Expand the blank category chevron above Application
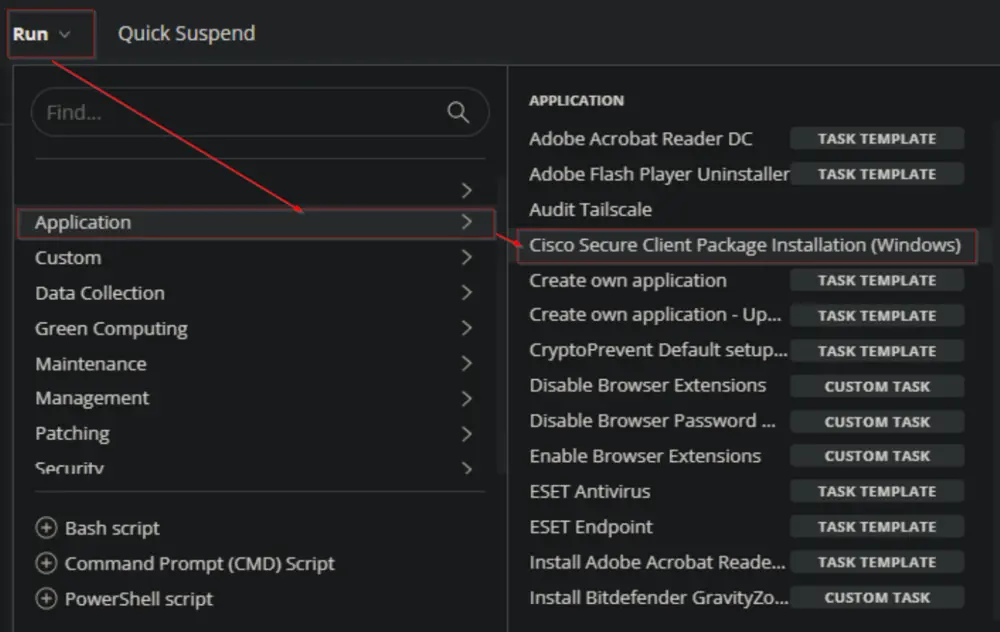This screenshot has width=1000, height=632. point(467,190)
